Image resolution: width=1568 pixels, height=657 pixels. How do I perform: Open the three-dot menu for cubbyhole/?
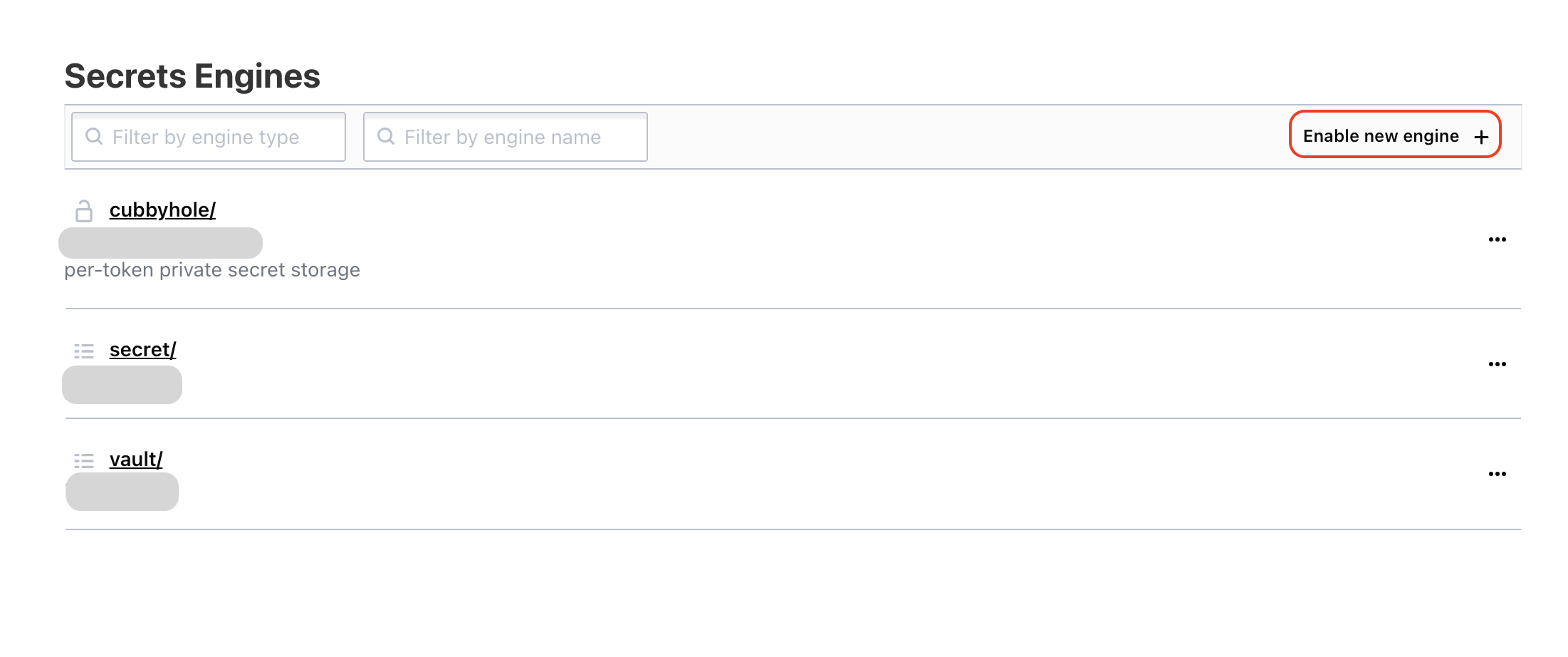[1498, 239]
